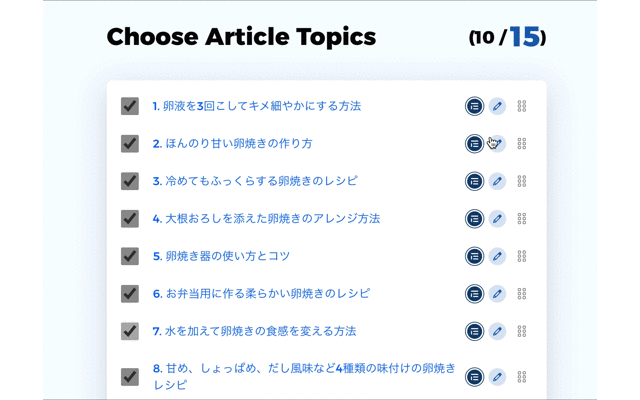The height and width of the screenshot is (400, 640).
Task: Click the 10/15 topics counter
Action: 507,38
